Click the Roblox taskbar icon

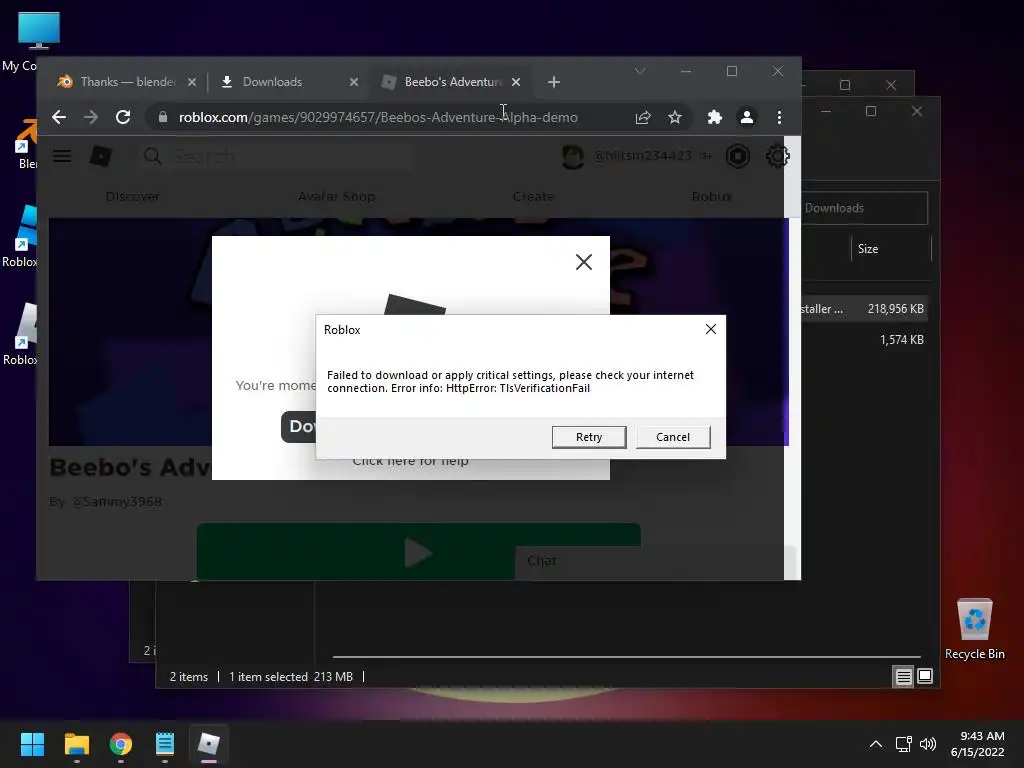click(209, 744)
